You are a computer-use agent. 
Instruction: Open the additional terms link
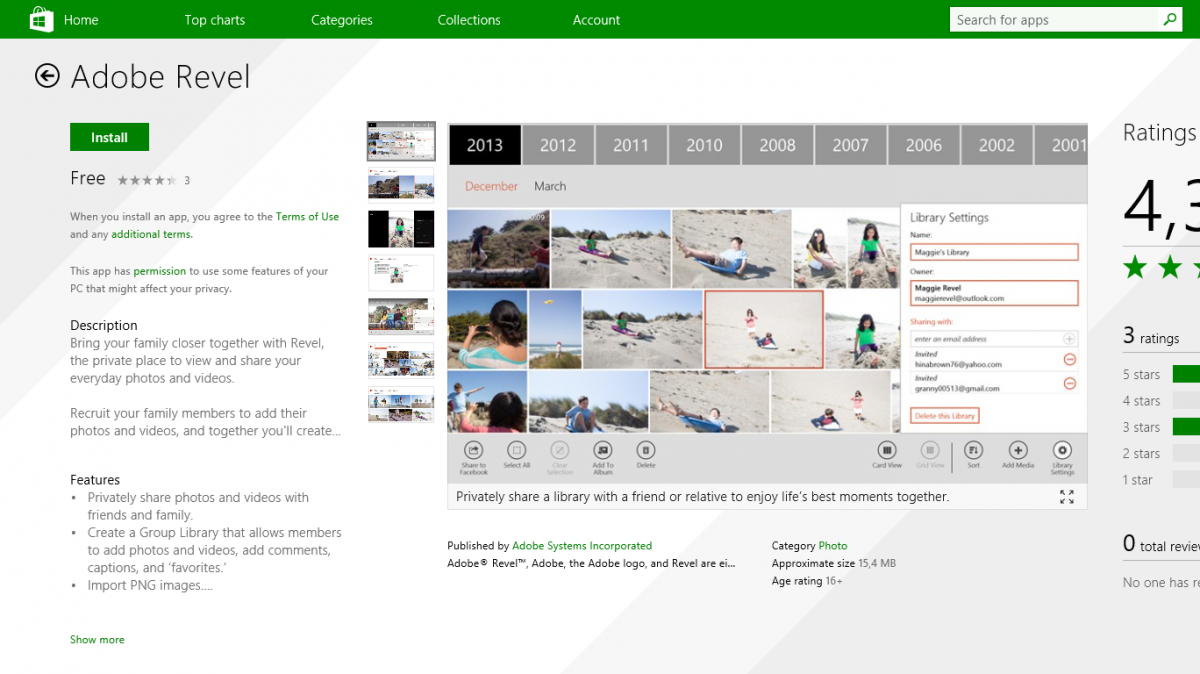click(x=151, y=234)
